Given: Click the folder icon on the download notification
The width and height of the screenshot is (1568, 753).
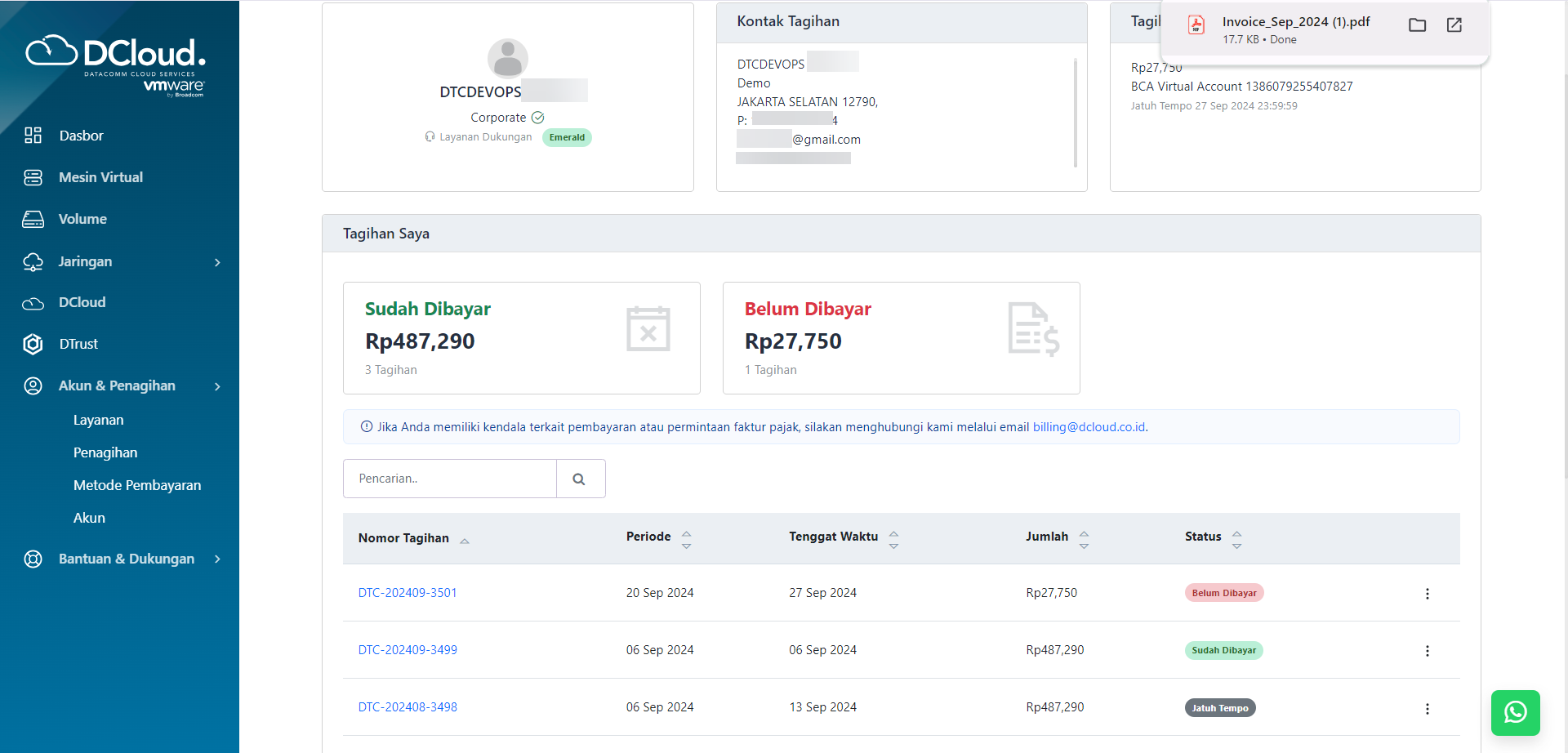Looking at the screenshot, I should pyautogui.click(x=1417, y=25).
